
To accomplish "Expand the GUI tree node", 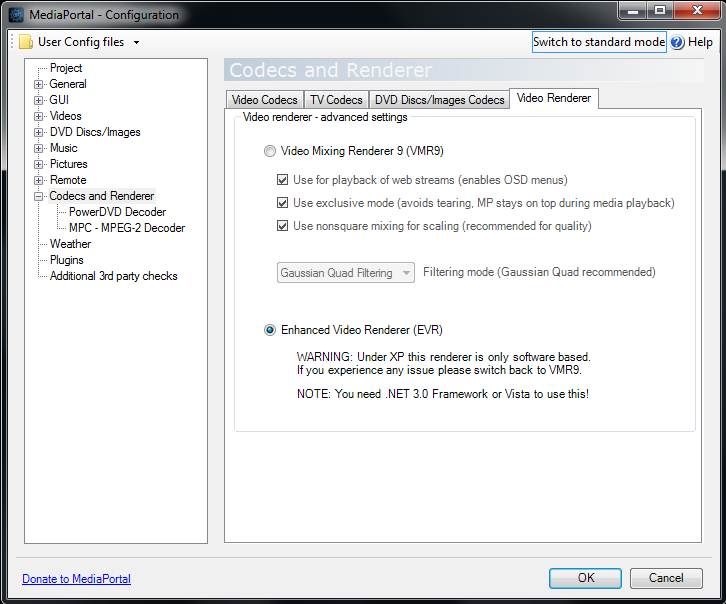I will pos(38,100).
